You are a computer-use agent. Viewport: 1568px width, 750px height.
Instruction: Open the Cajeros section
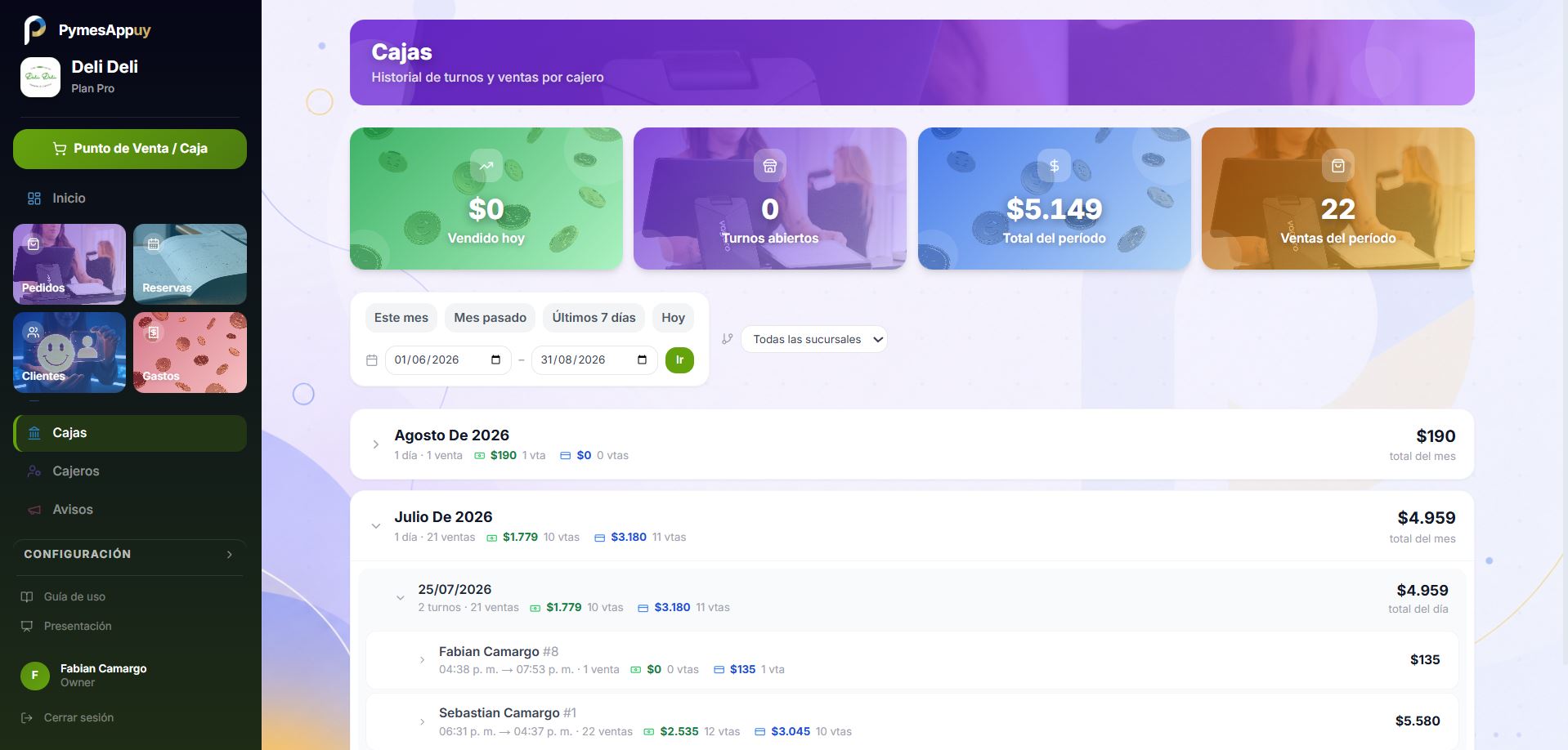[x=130, y=471]
